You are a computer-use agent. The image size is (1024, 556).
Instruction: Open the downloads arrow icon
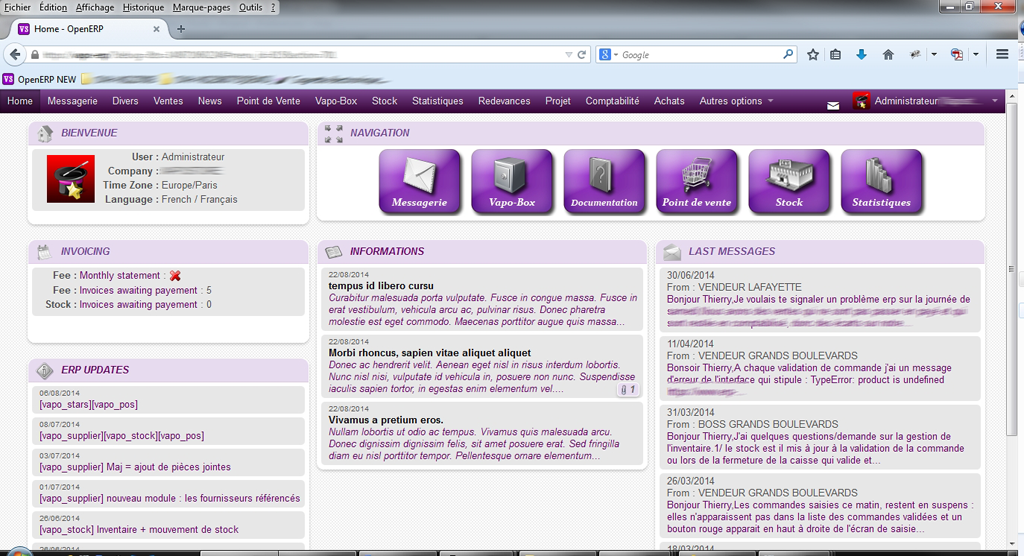click(x=861, y=55)
